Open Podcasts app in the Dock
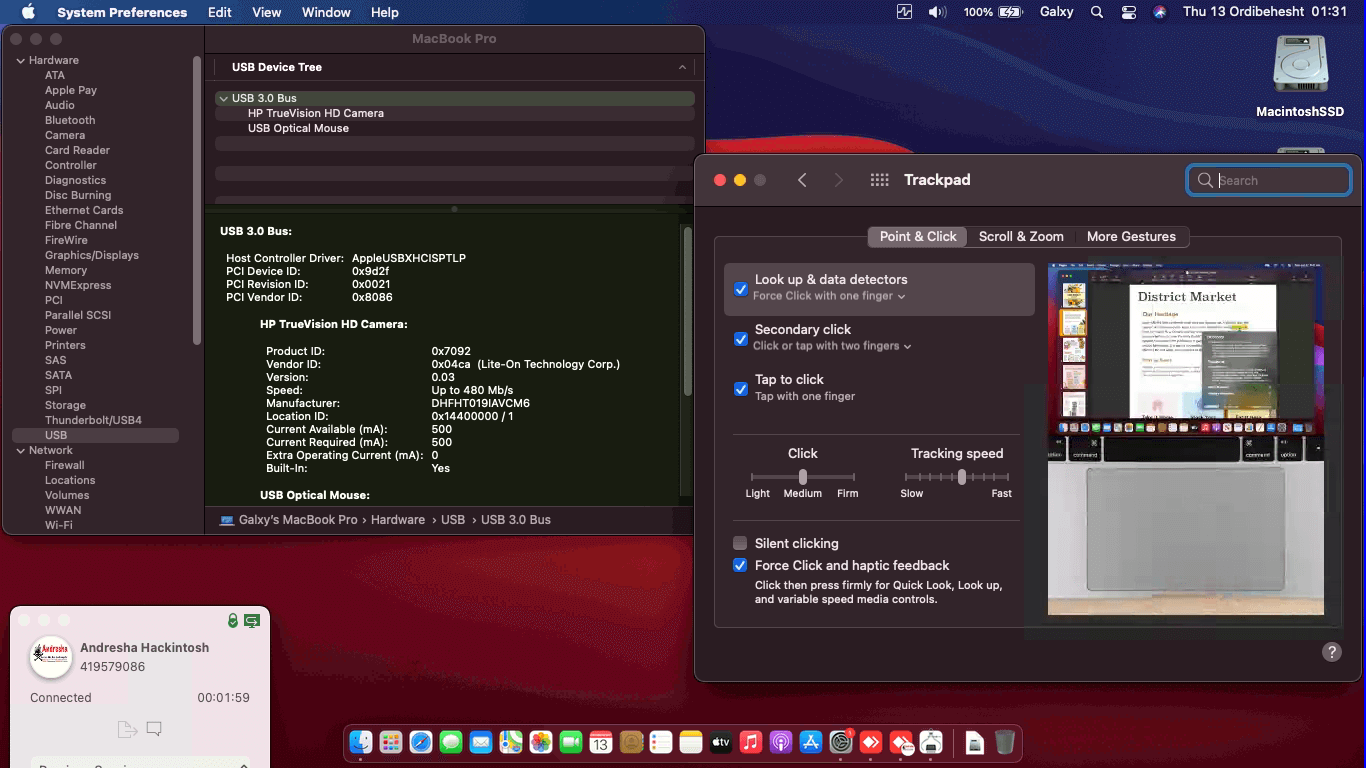Screen dimensions: 1366x768 [781, 742]
